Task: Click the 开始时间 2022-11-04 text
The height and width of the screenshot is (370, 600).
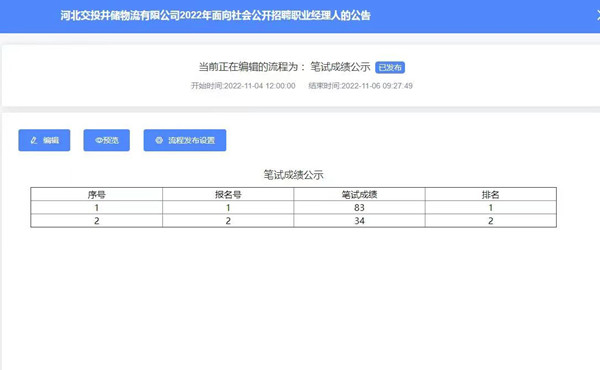Action: (x=243, y=86)
